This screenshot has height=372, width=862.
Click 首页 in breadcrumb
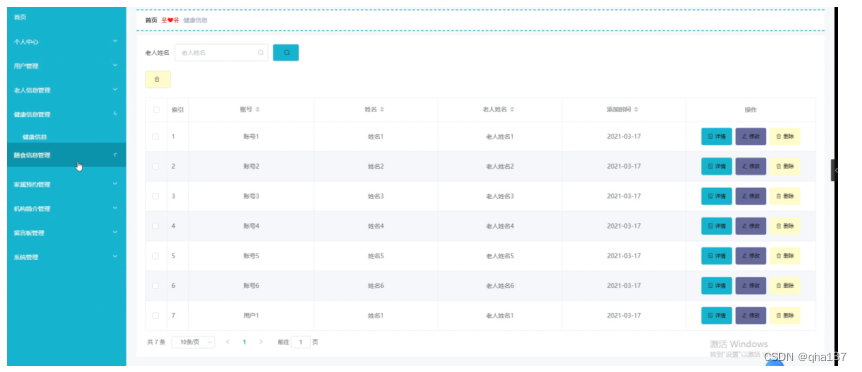151,20
